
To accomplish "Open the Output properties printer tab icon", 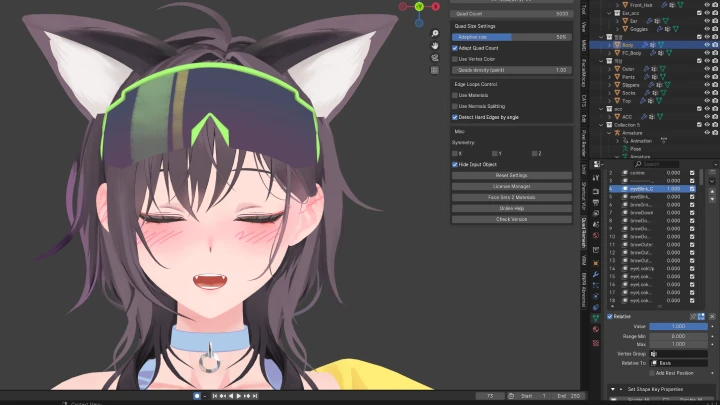I will pos(596,202).
